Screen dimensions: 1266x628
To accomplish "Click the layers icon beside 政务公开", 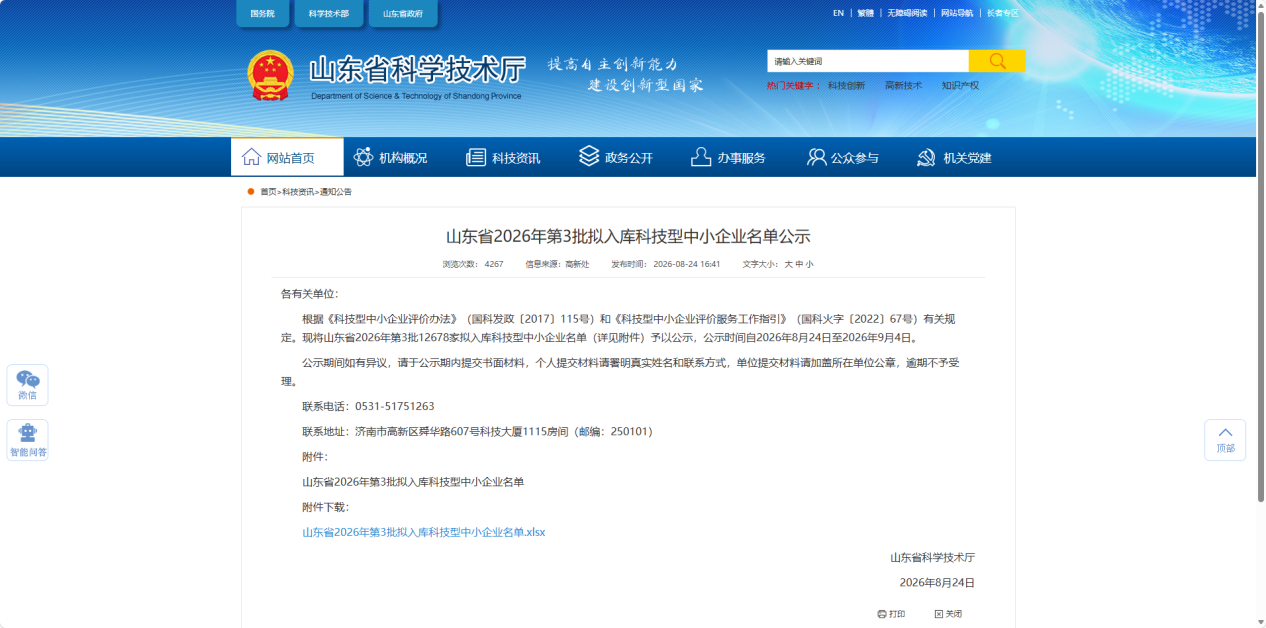I will [x=589, y=157].
